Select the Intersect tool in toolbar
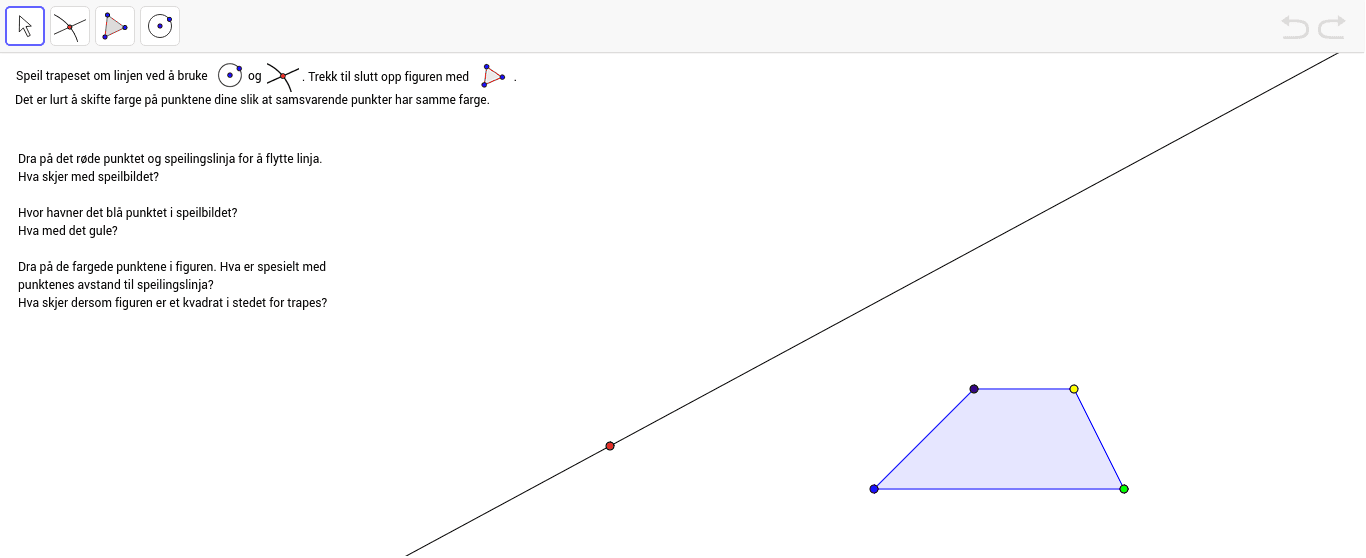1366x558 pixels. [x=70, y=26]
